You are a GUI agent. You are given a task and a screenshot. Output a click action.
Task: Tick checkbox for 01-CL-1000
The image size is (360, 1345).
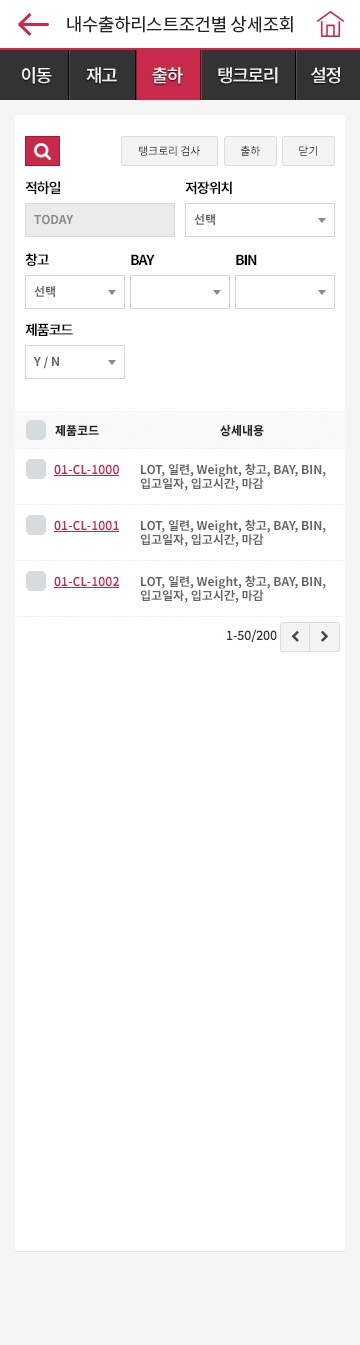[36, 468]
